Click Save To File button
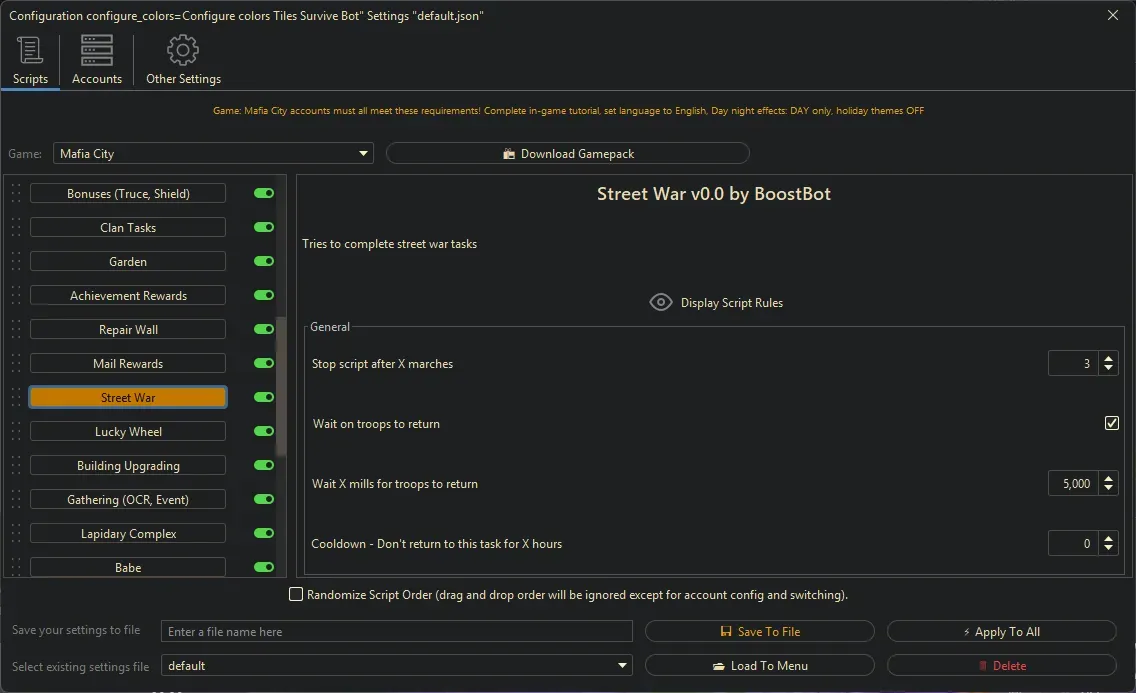 tap(760, 632)
